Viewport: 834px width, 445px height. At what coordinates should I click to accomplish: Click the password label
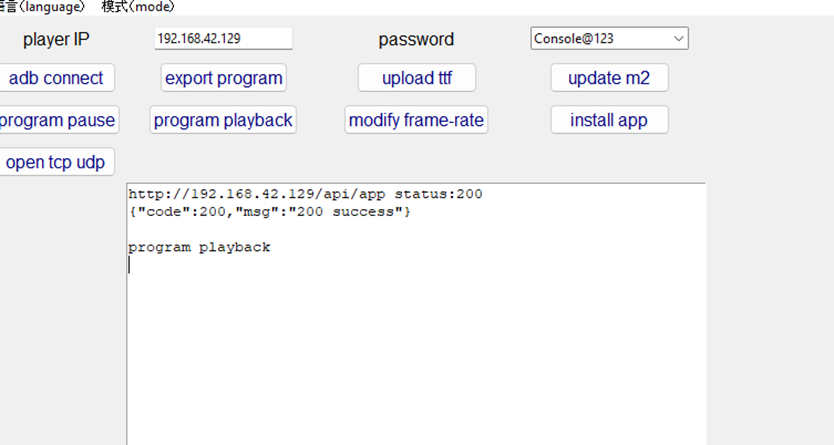coord(416,40)
